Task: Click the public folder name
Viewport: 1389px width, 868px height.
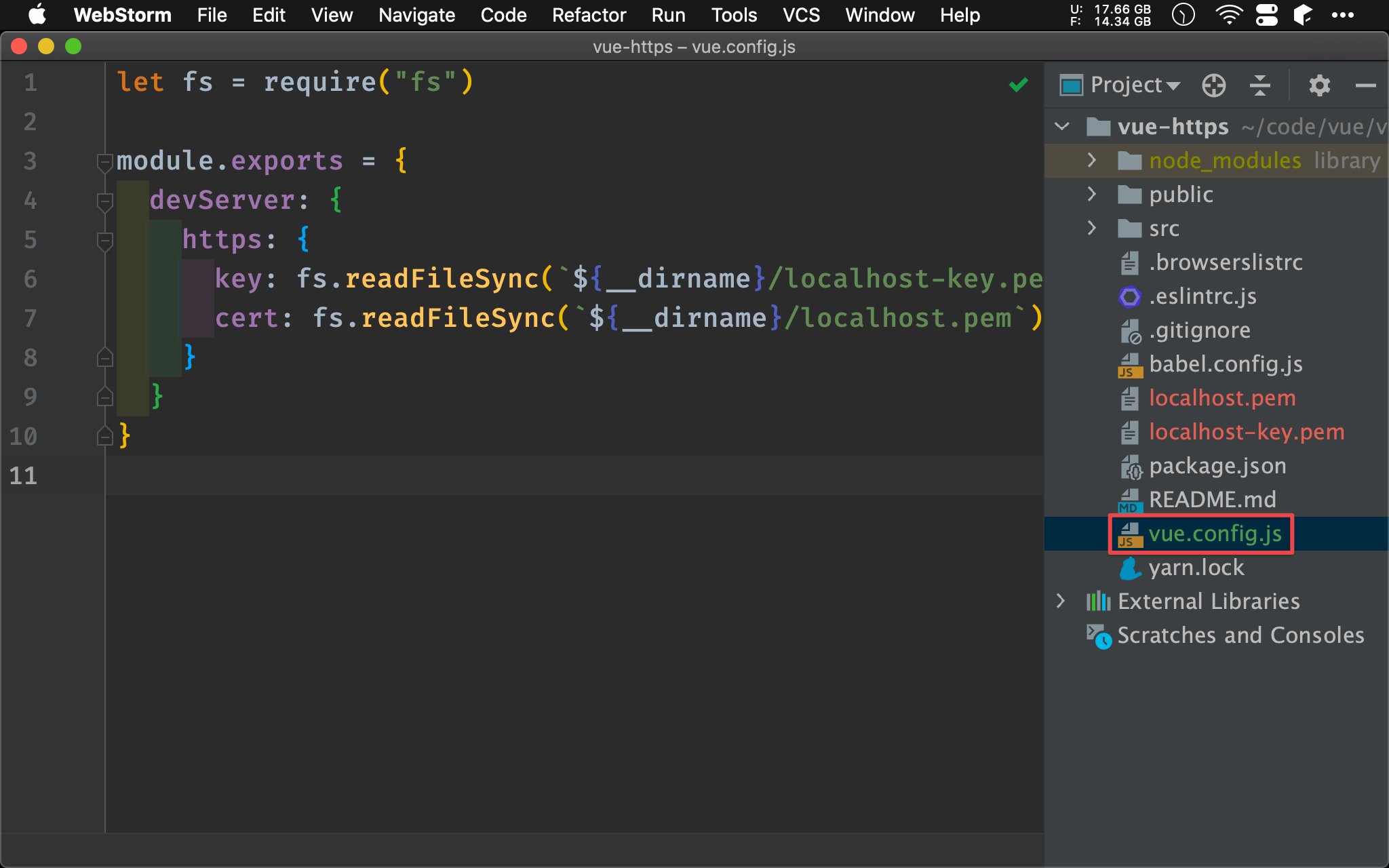Action: [x=1181, y=195]
